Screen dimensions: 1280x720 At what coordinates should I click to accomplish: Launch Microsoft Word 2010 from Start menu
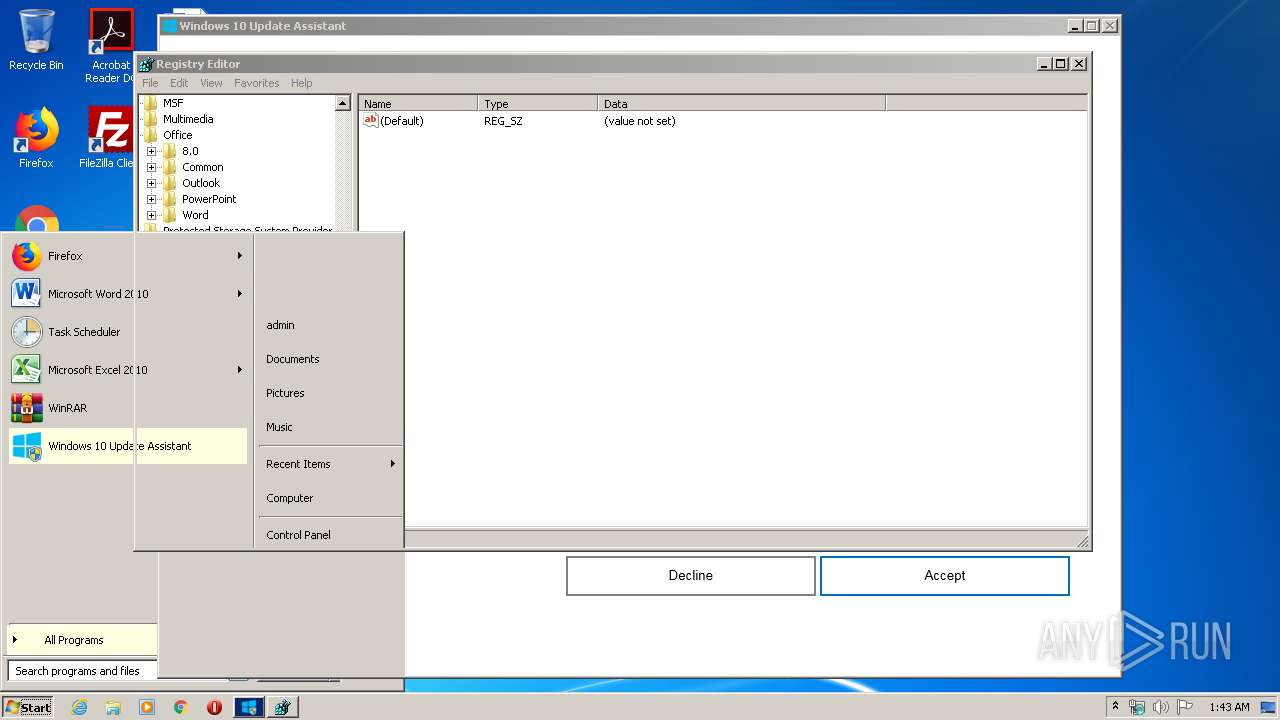click(127, 294)
